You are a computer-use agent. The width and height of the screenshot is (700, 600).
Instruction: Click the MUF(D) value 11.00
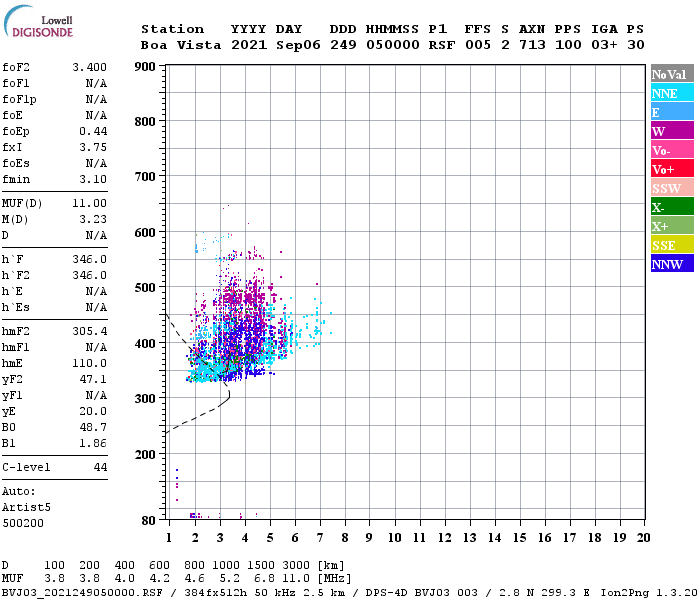(x=89, y=203)
